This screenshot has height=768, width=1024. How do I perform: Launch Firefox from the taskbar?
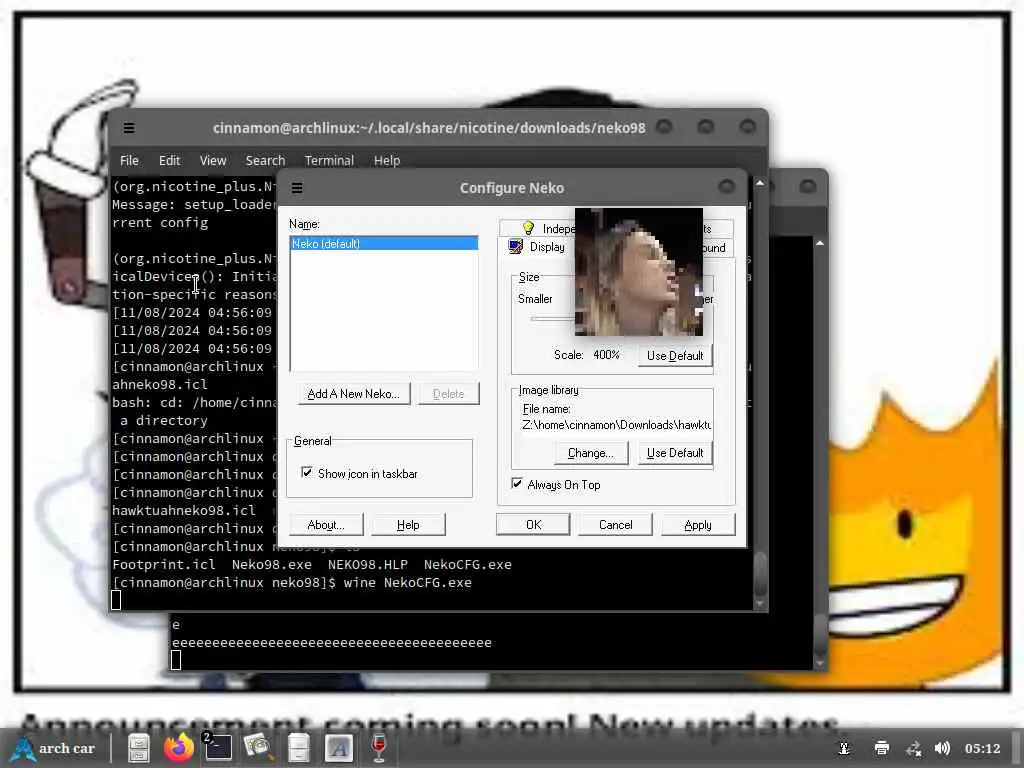[178, 748]
